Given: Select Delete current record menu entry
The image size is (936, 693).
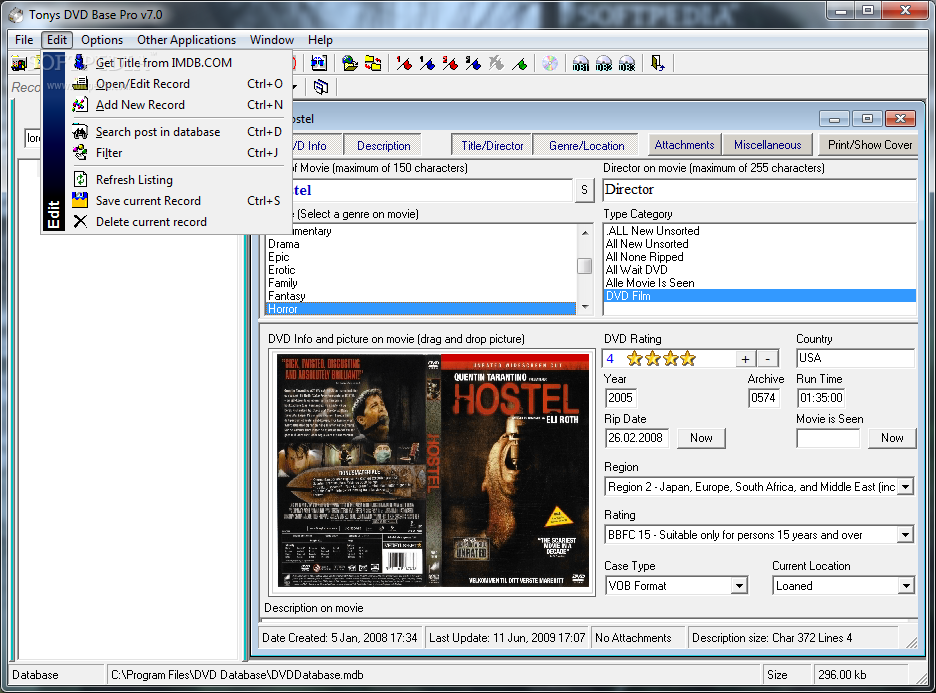Looking at the screenshot, I should pyautogui.click(x=177, y=222).
